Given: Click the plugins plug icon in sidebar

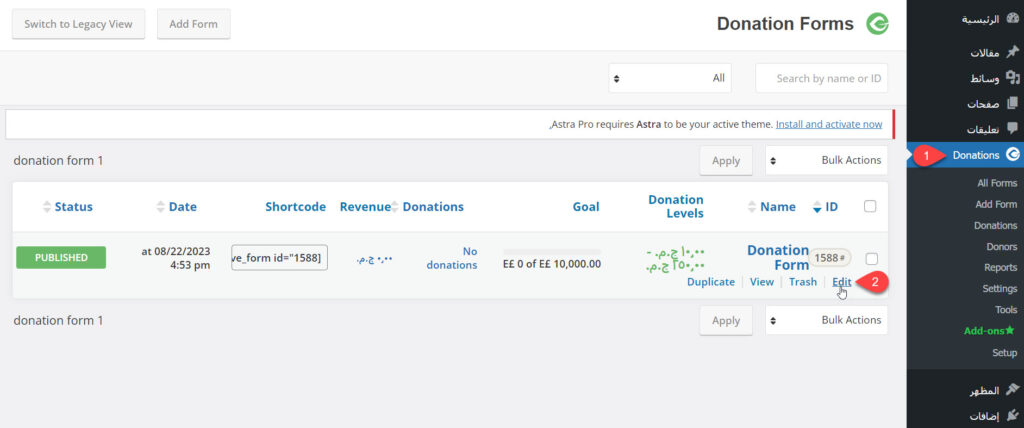Looking at the screenshot, I should 1012,415.
